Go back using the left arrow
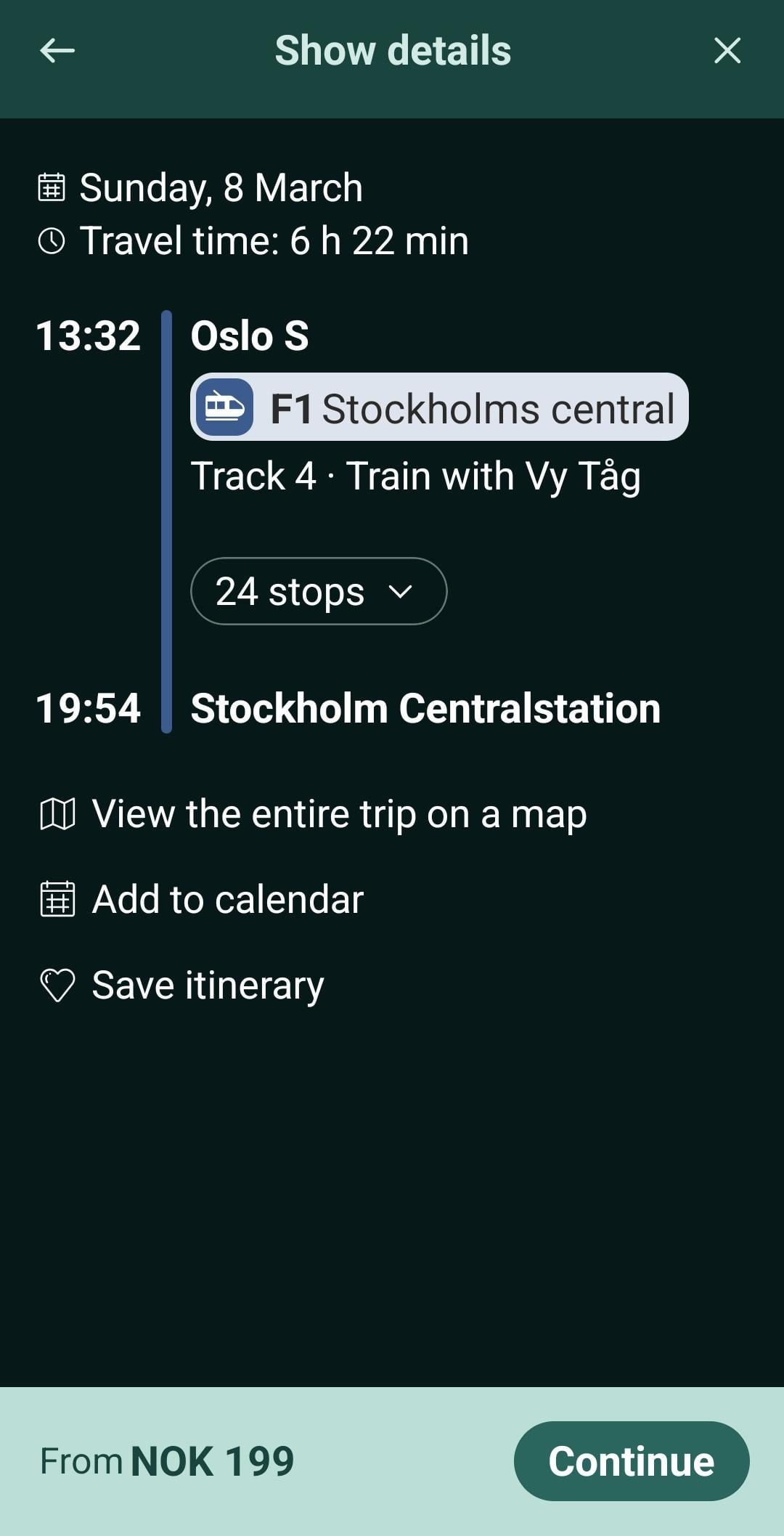 (x=57, y=51)
